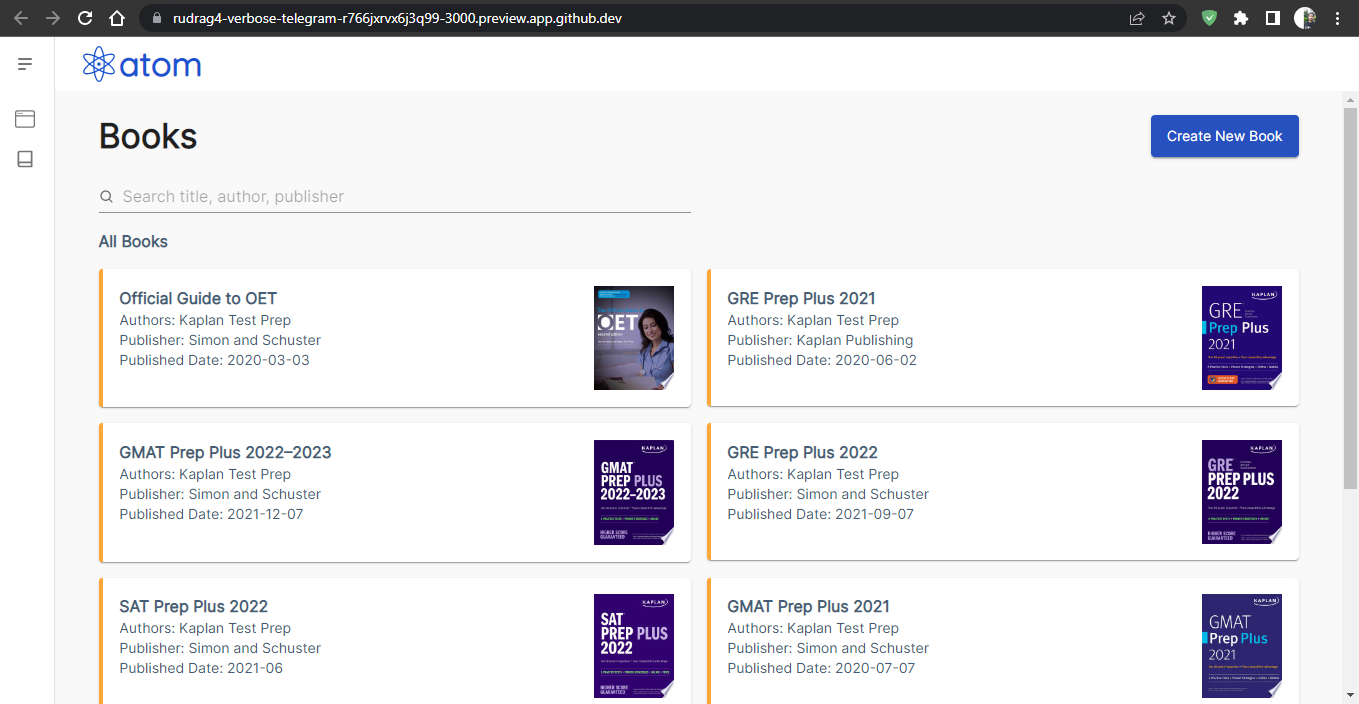The width and height of the screenshot is (1359, 704).
Task: Click the GRE Prep Plus 2022 cover
Action: (x=1242, y=492)
